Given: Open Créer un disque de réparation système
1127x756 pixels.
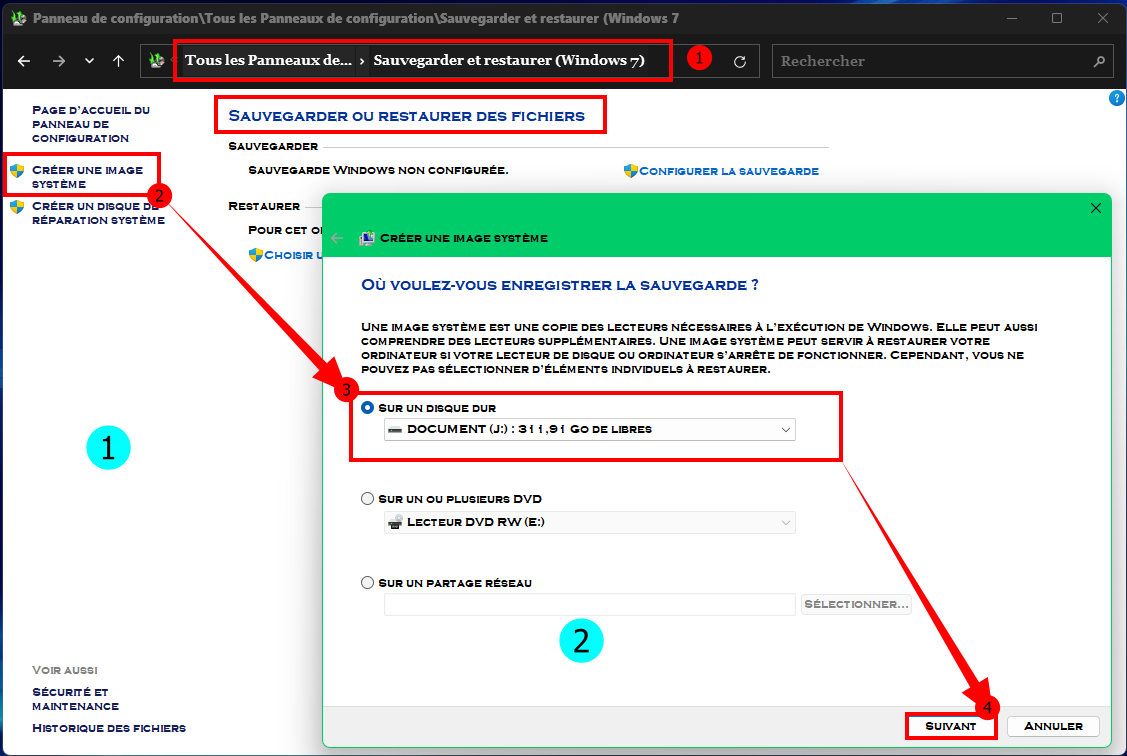Looking at the screenshot, I should tap(98, 213).
